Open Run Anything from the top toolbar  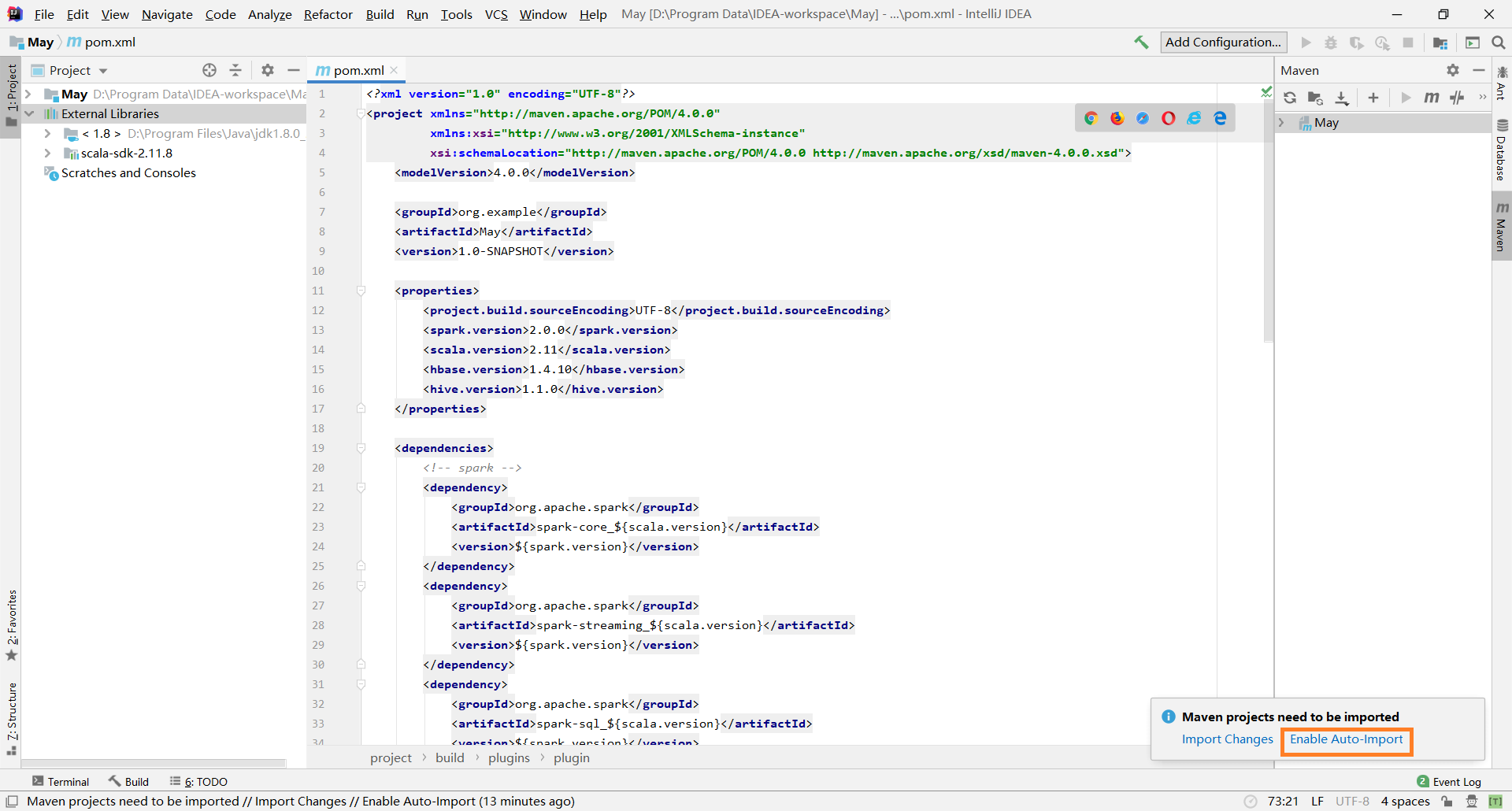pos(1473,43)
